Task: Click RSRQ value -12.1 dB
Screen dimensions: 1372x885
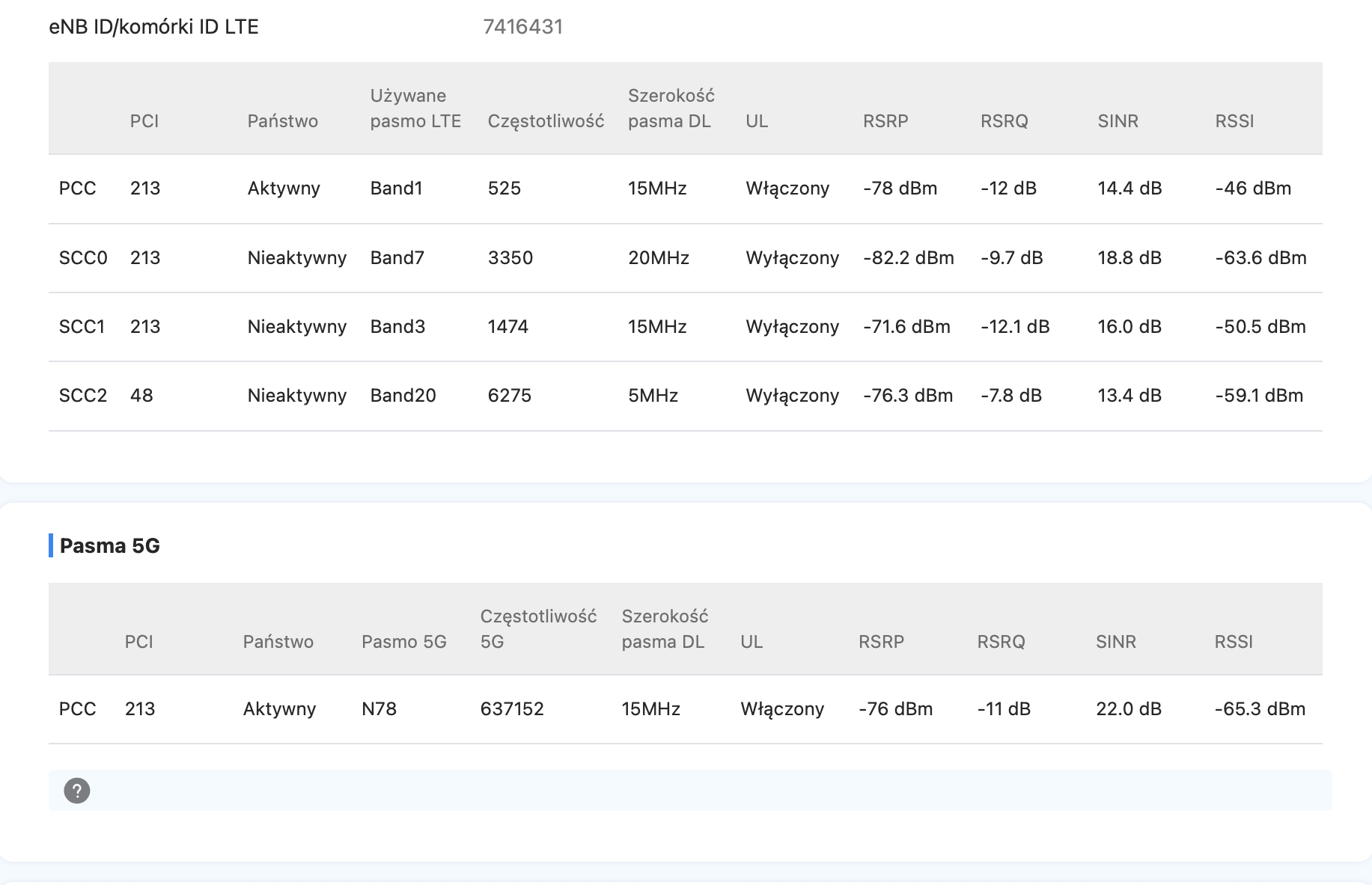Action: point(1015,327)
